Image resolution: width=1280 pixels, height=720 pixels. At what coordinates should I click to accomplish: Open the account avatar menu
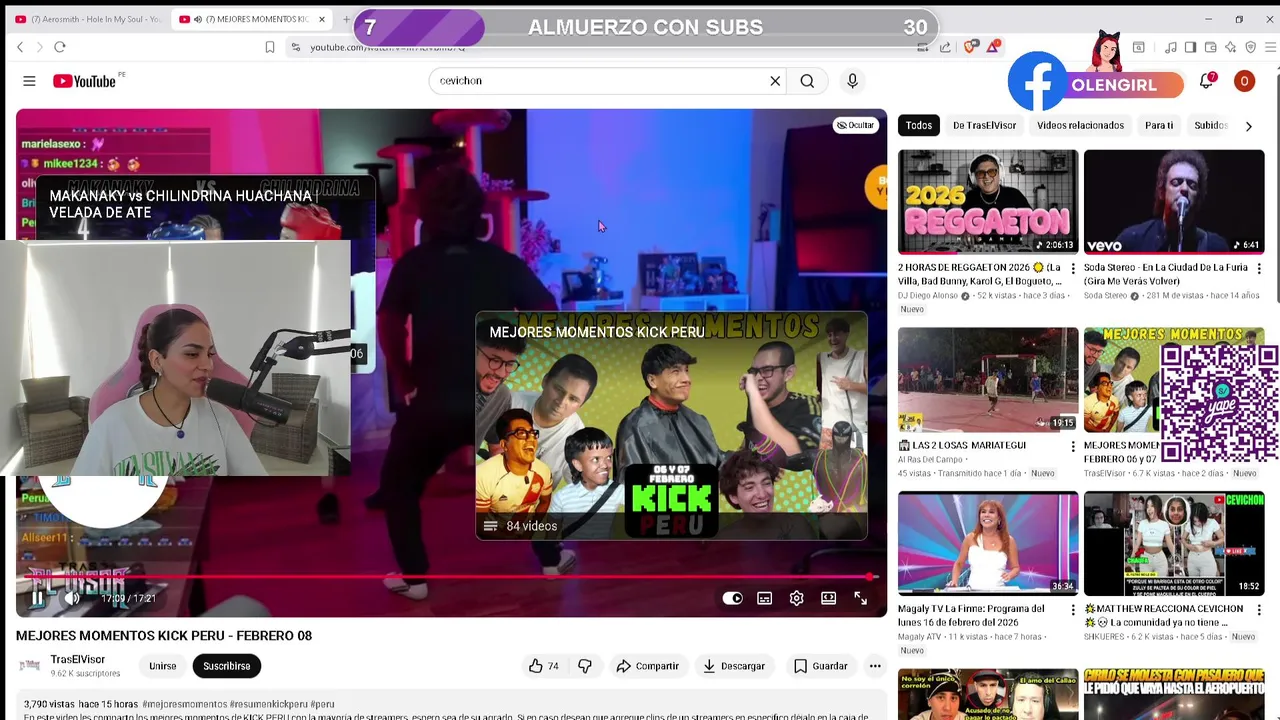pos(1244,81)
